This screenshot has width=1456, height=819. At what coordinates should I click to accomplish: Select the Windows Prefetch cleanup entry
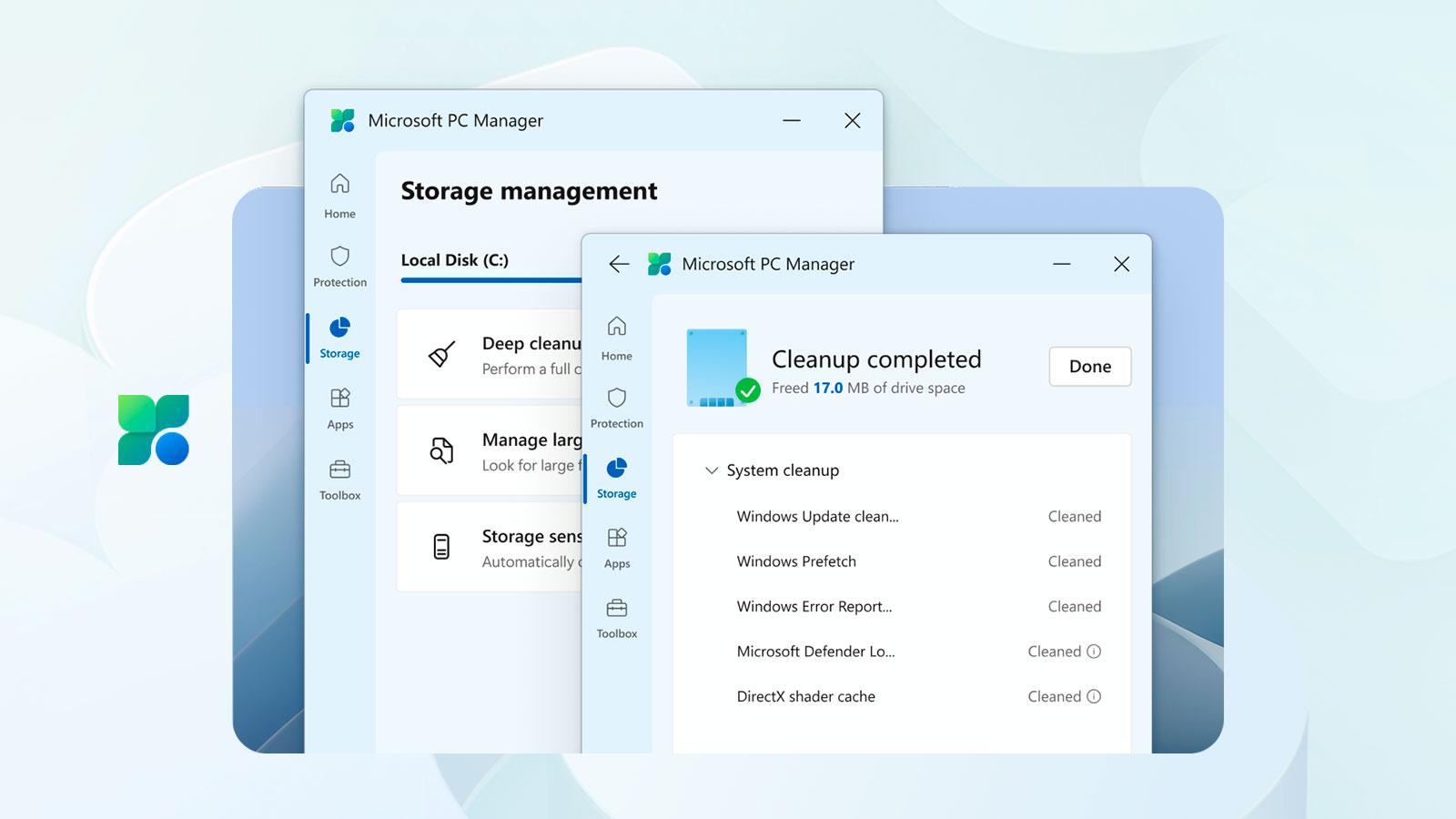(x=795, y=561)
